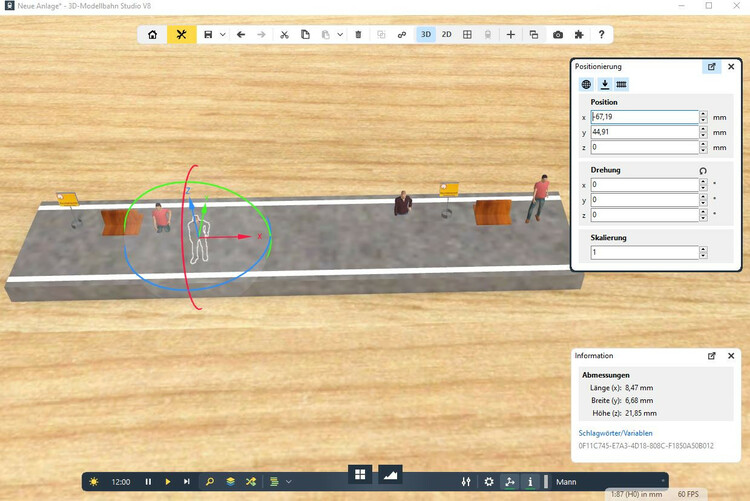Expand the save options dropdown arrow
Viewport: 750px width, 501px height.
(x=223, y=34)
